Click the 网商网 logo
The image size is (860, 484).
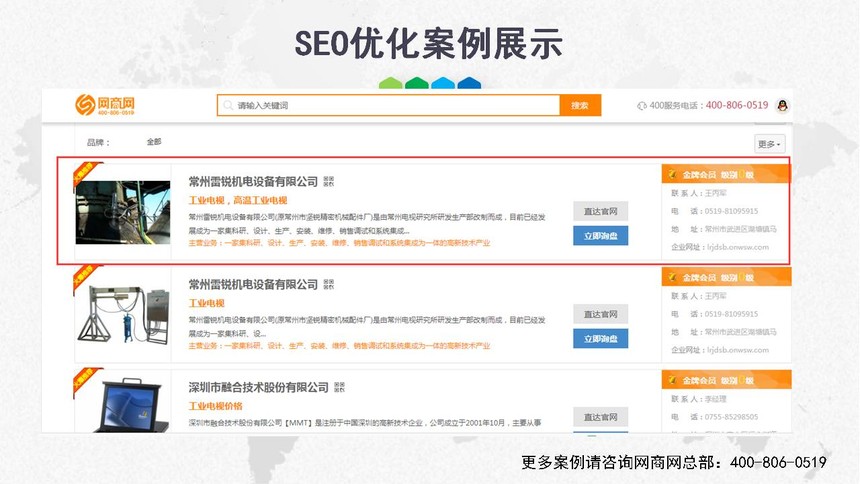(105, 104)
